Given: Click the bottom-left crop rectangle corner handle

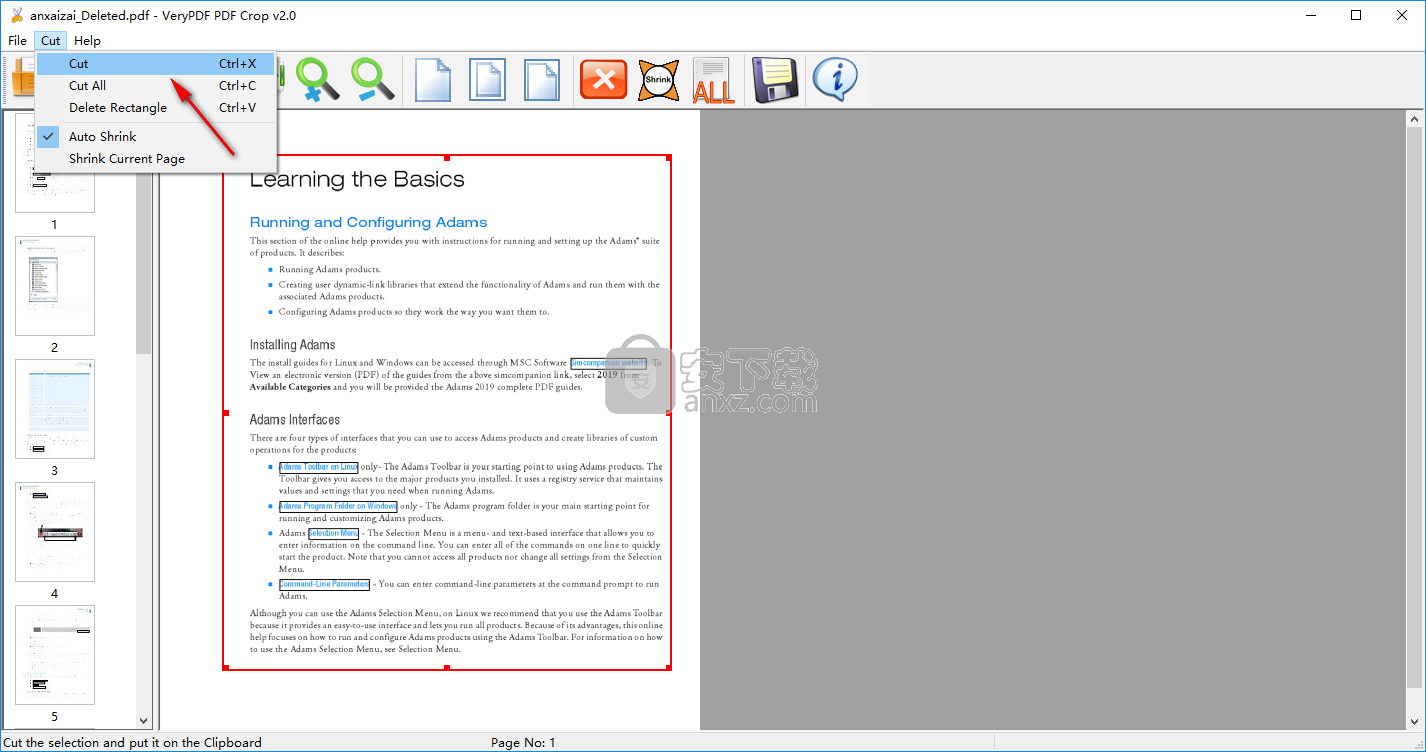Looking at the screenshot, I should pyautogui.click(x=225, y=667).
